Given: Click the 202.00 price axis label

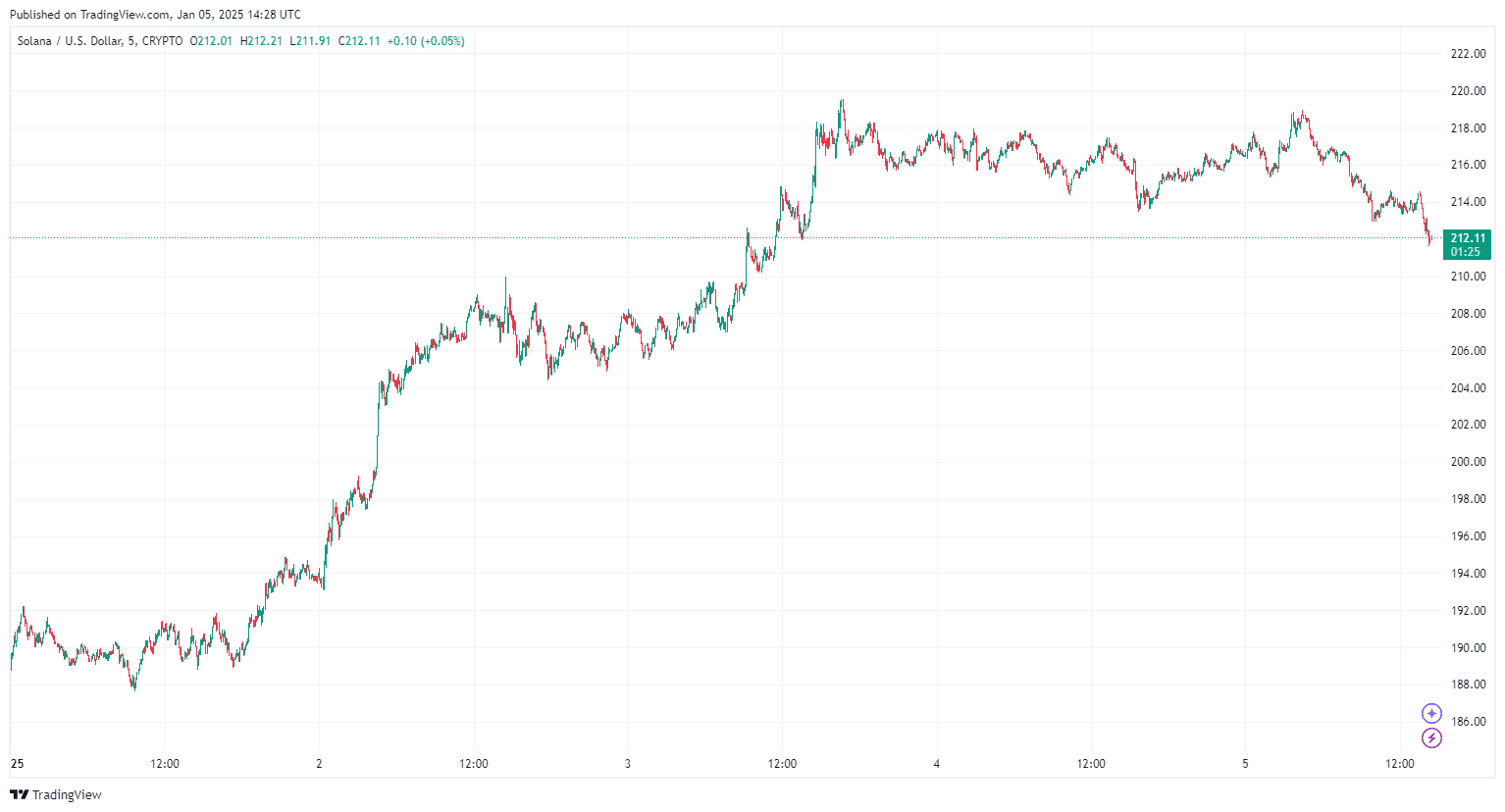Looking at the screenshot, I should pyautogui.click(x=1468, y=425).
